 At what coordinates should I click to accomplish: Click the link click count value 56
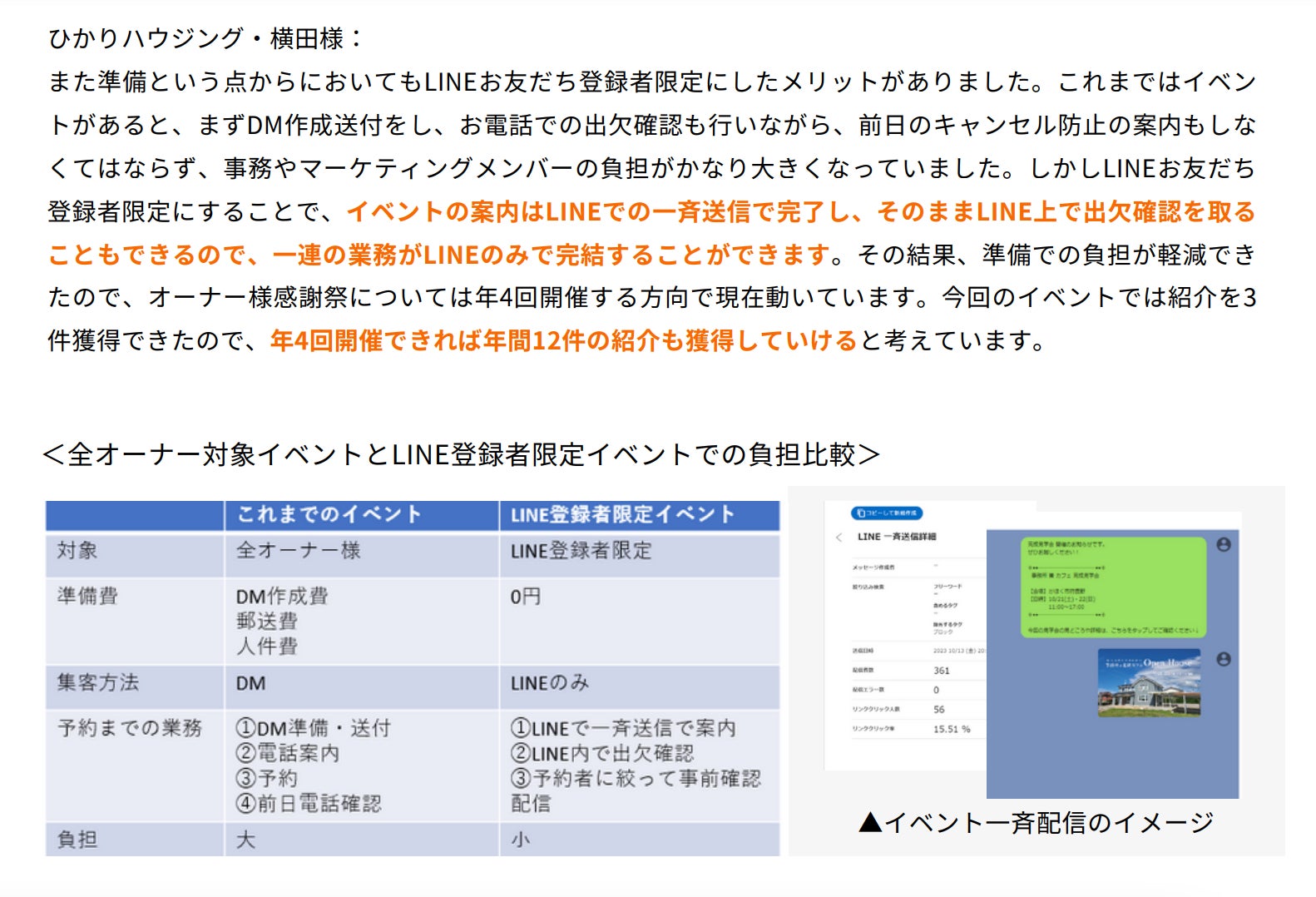939,709
